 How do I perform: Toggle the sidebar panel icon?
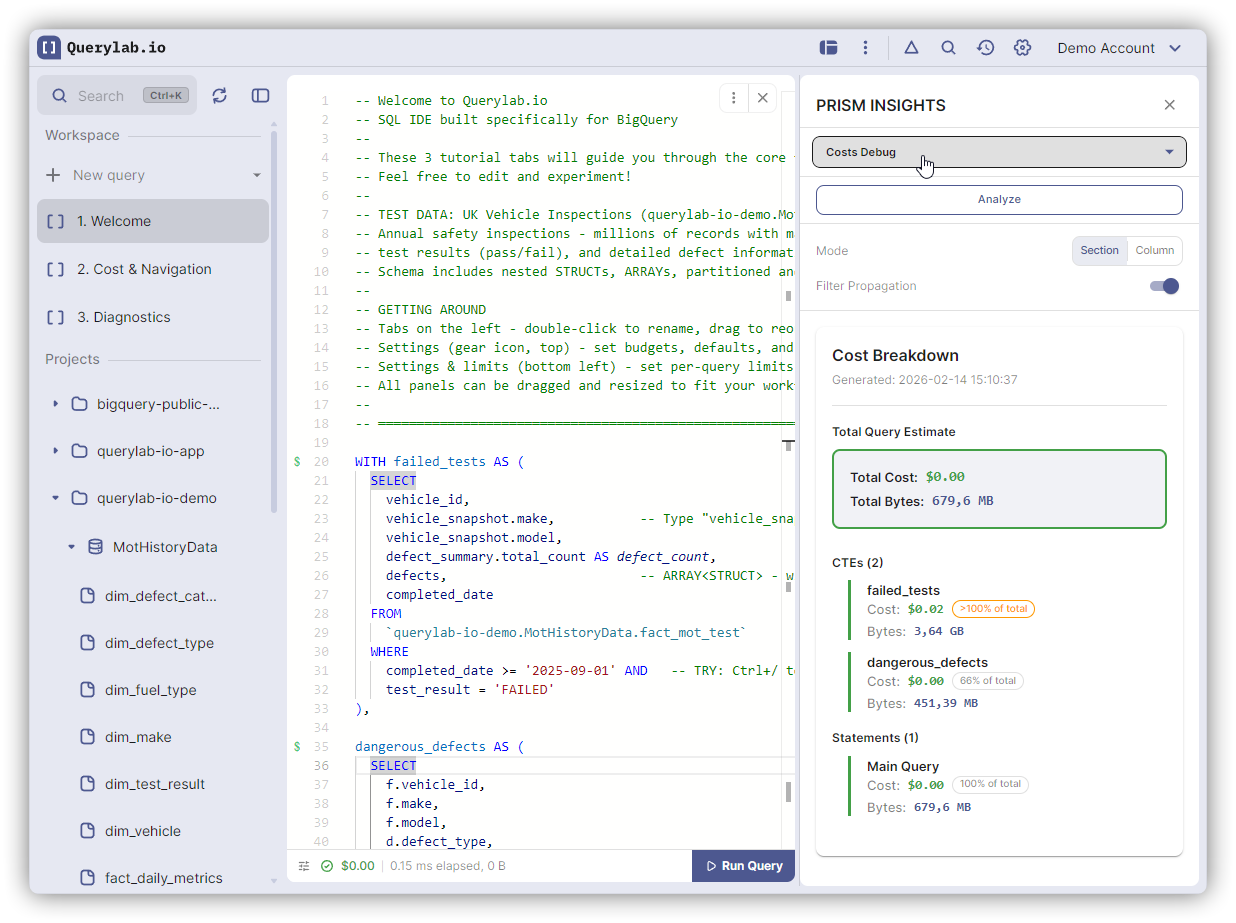click(x=260, y=95)
